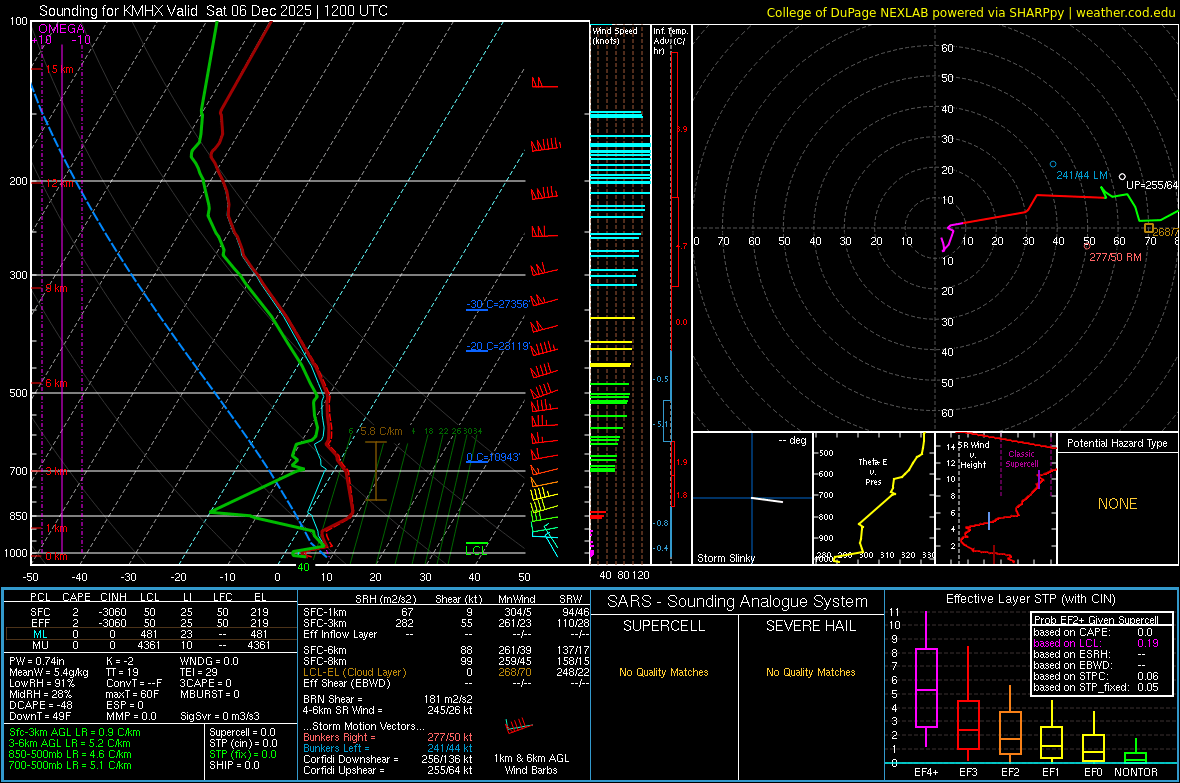
Task: Click the Wind Speed (knots) panel header
Action: [614, 35]
